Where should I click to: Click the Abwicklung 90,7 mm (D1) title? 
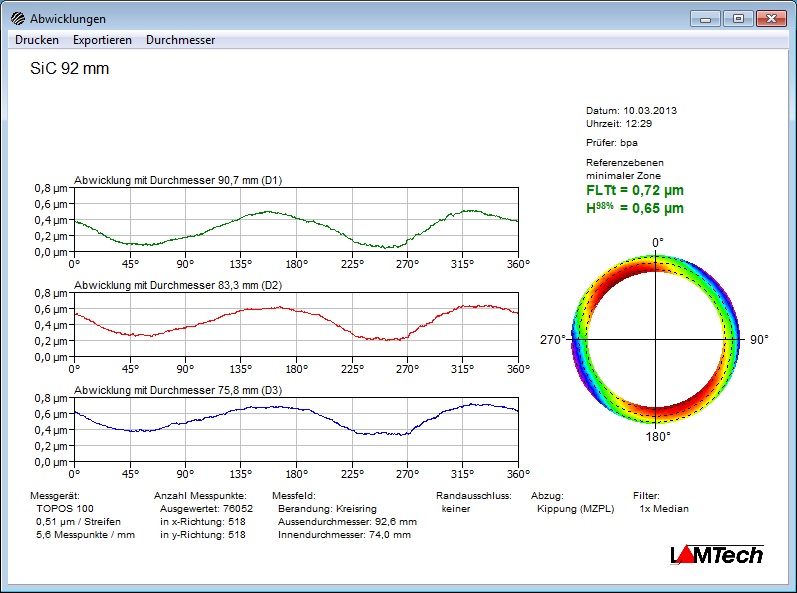[178, 181]
